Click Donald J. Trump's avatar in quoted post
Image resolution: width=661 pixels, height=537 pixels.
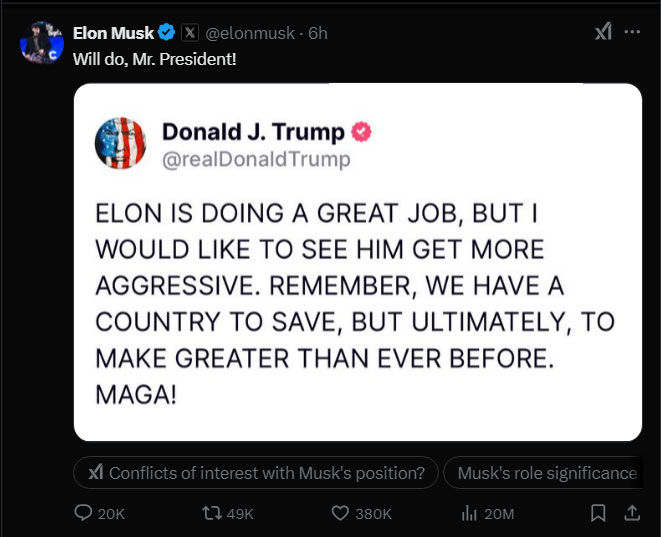[121, 143]
